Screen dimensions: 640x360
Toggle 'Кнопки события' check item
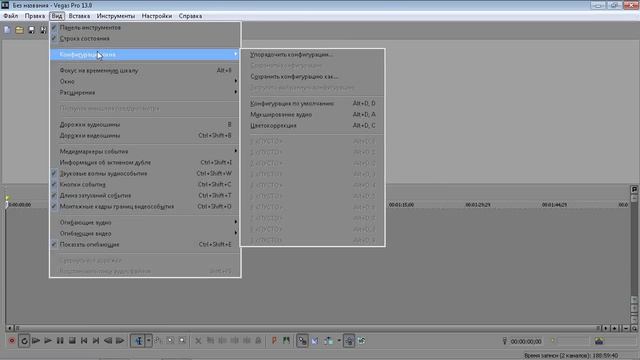pyautogui.click(x=144, y=184)
